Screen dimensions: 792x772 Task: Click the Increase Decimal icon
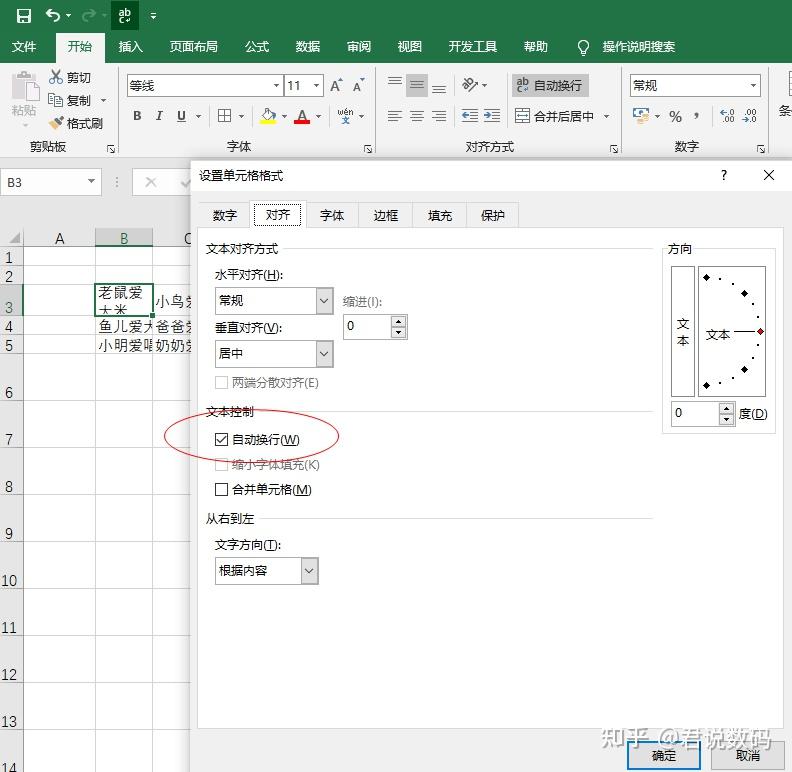coord(727,116)
